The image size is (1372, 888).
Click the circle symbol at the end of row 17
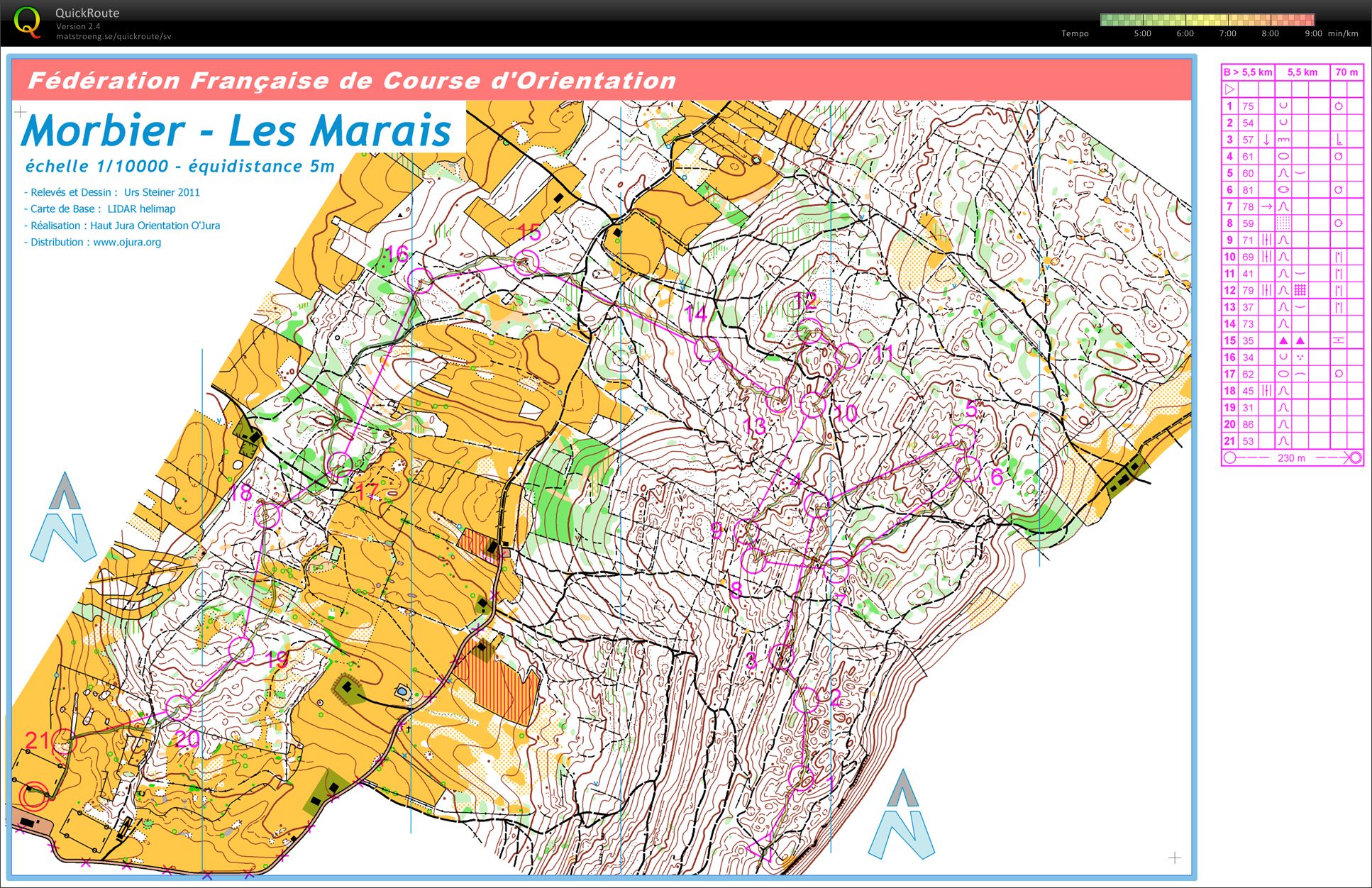pyautogui.click(x=1339, y=374)
